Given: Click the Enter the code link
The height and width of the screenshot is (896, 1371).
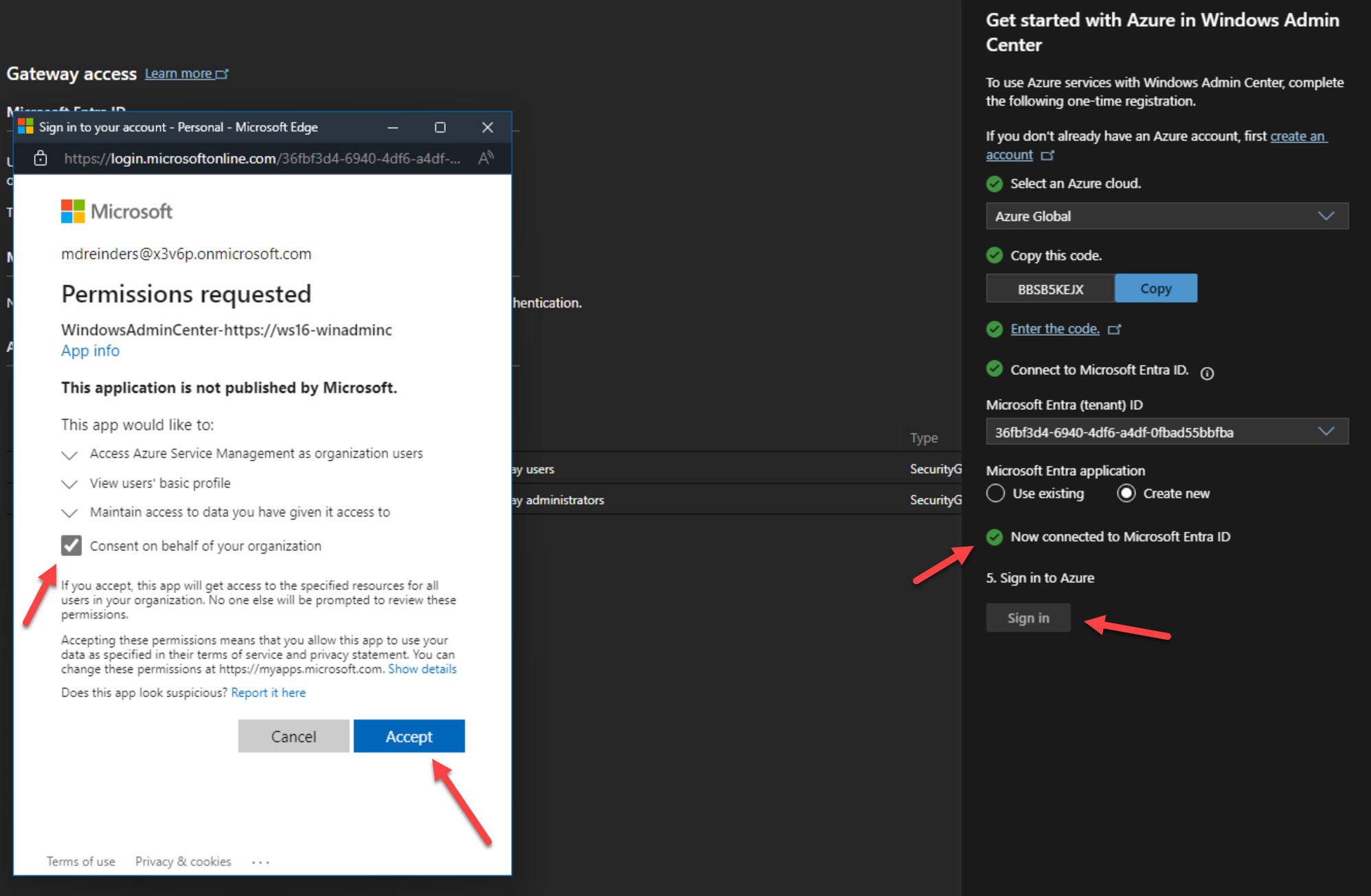Looking at the screenshot, I should click(1054, 329).
